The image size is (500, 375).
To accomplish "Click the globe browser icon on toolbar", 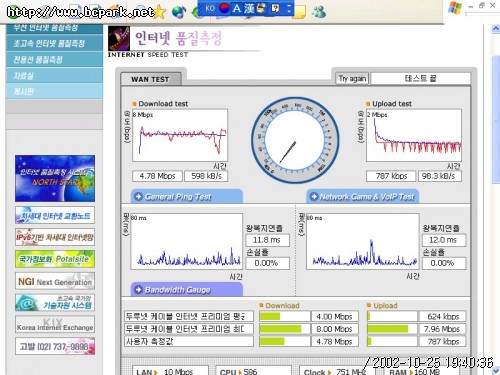I will tap(179, 12).
